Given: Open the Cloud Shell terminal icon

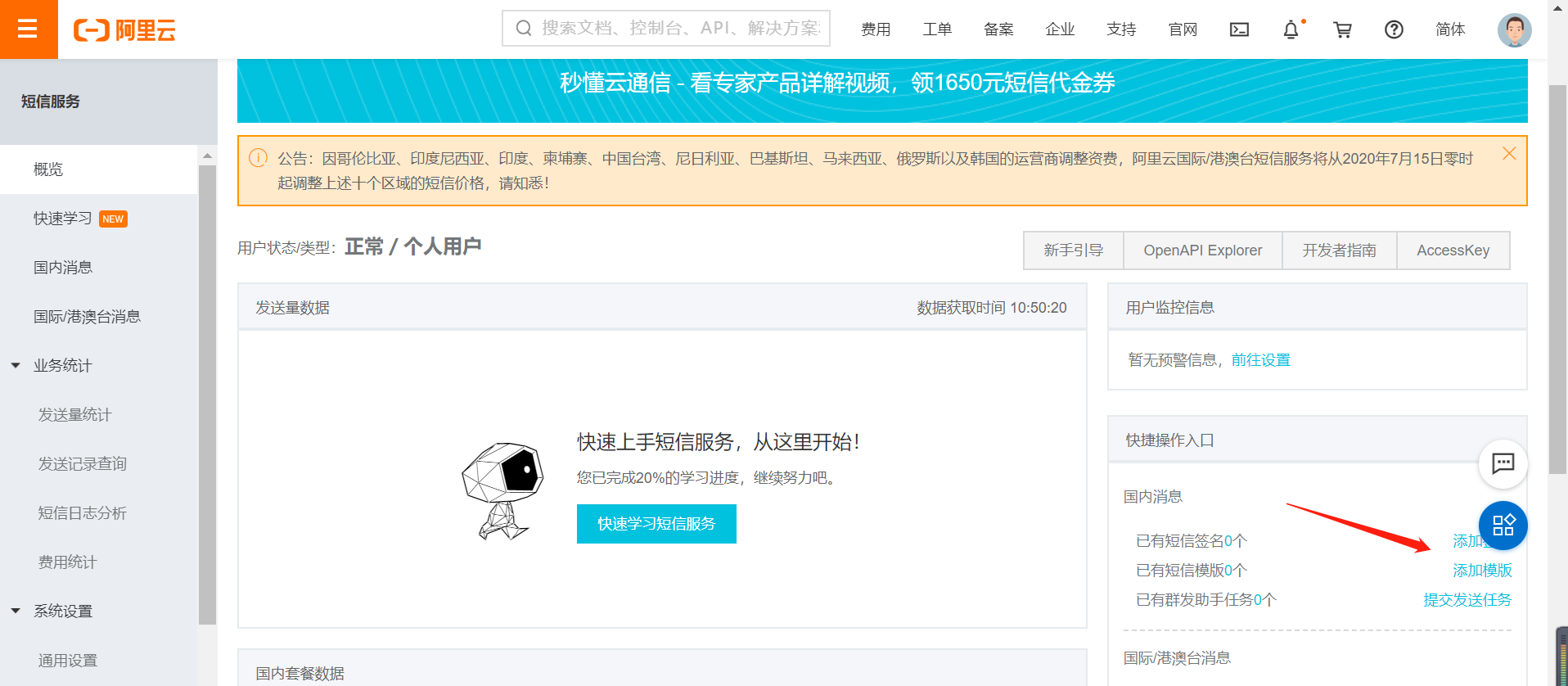Looking at the screenshot, I should (x=1239, y=29).
